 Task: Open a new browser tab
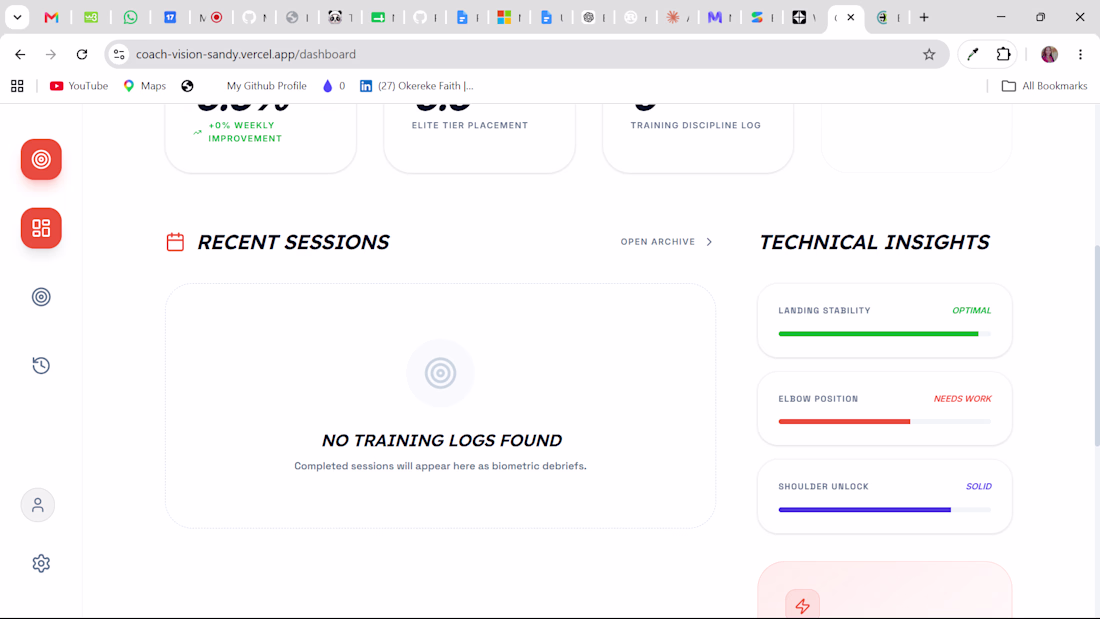(924, 18)
